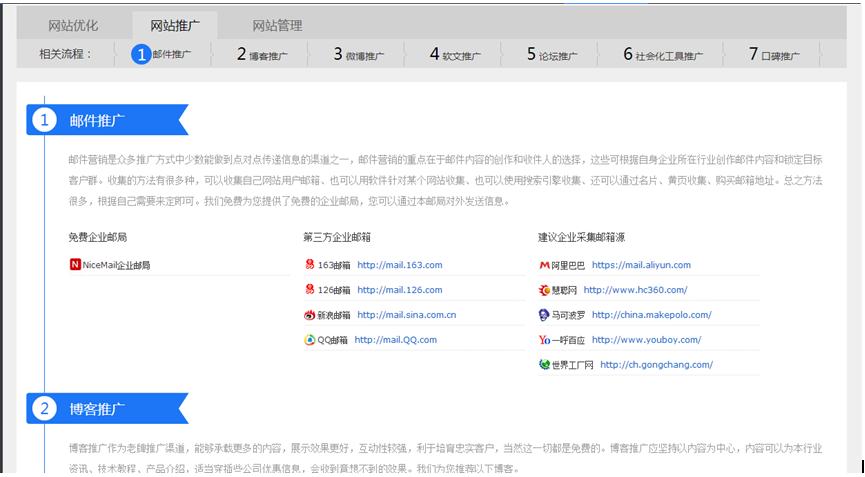Open the http://ch.gongchang.com/ link
Screen dimensions: 865x477
click(x=656, y=365)
